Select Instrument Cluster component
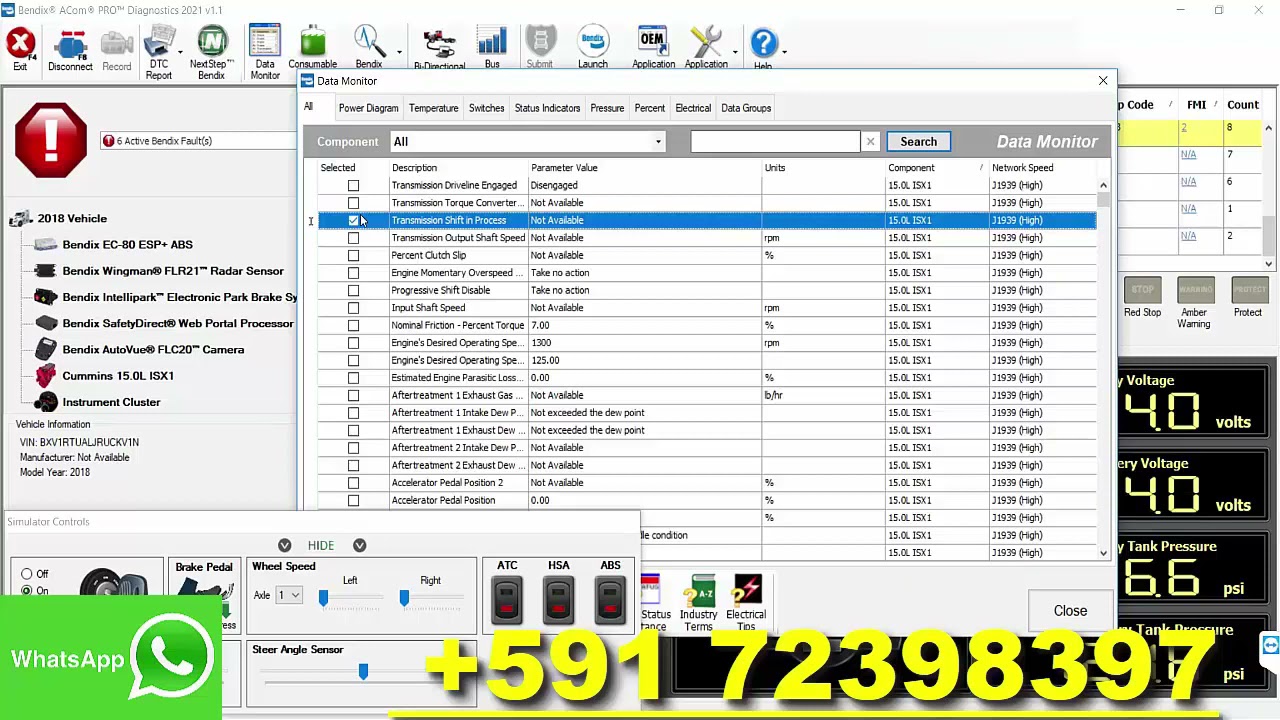Image resolution: width=1280 pixels, height=720 pixels. [111, 402]
